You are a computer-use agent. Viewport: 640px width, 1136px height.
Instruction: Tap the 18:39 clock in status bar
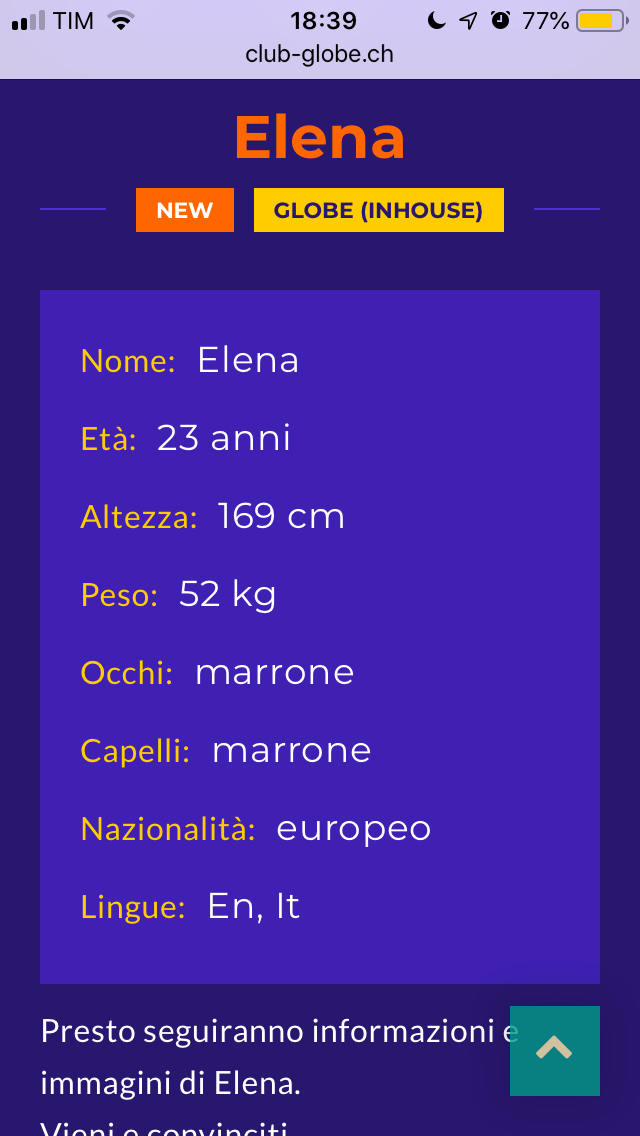click(x=323, y=21)
